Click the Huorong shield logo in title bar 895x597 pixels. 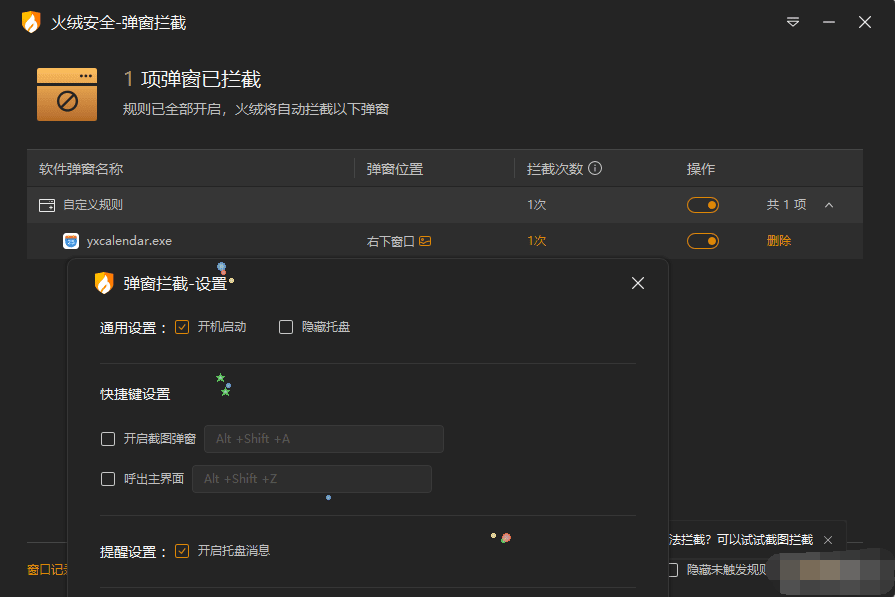[x=31, y=23]
